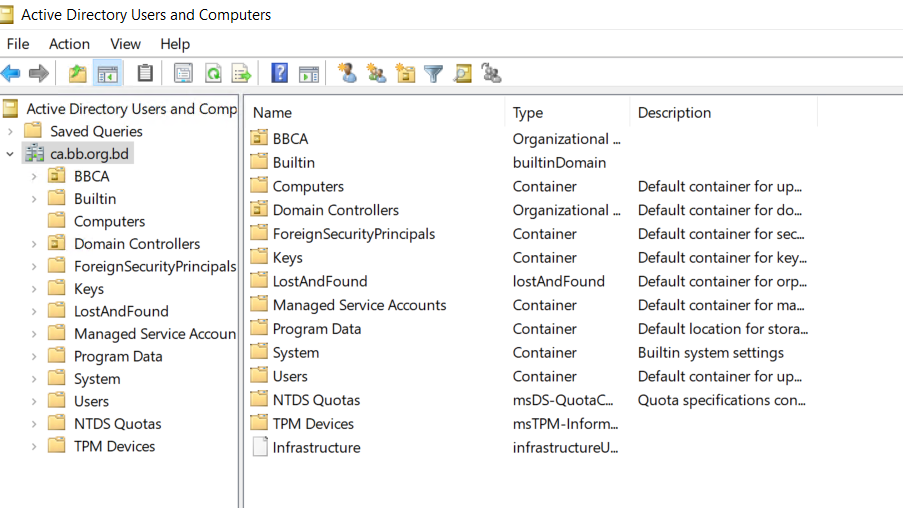Click the Export List toolbar icon
The image size is (903, 508).
coord(241,74)
